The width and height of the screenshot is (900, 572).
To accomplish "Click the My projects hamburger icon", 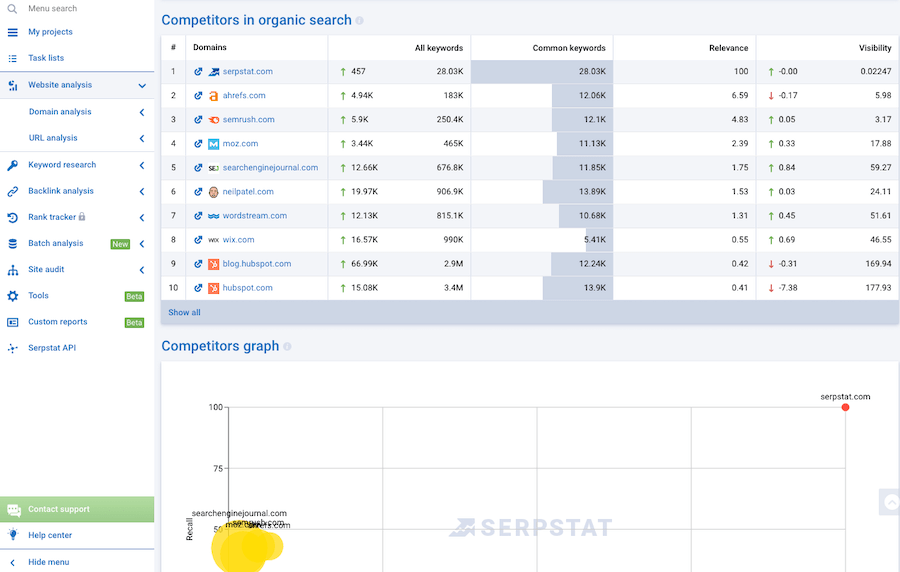I will [13, 32].
